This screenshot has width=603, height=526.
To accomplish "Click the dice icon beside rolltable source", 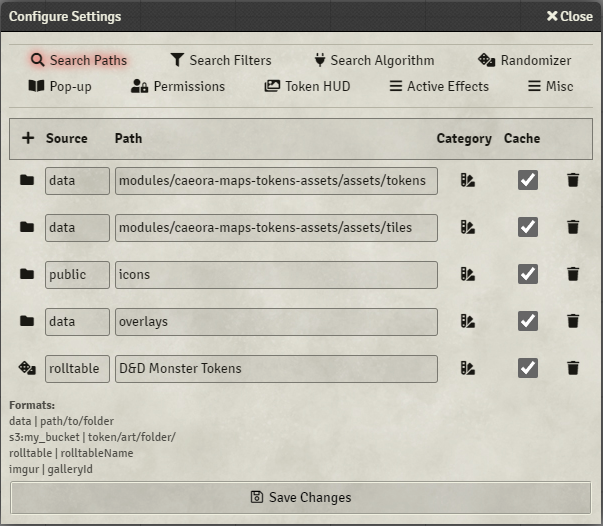I will tap(27, 368).
